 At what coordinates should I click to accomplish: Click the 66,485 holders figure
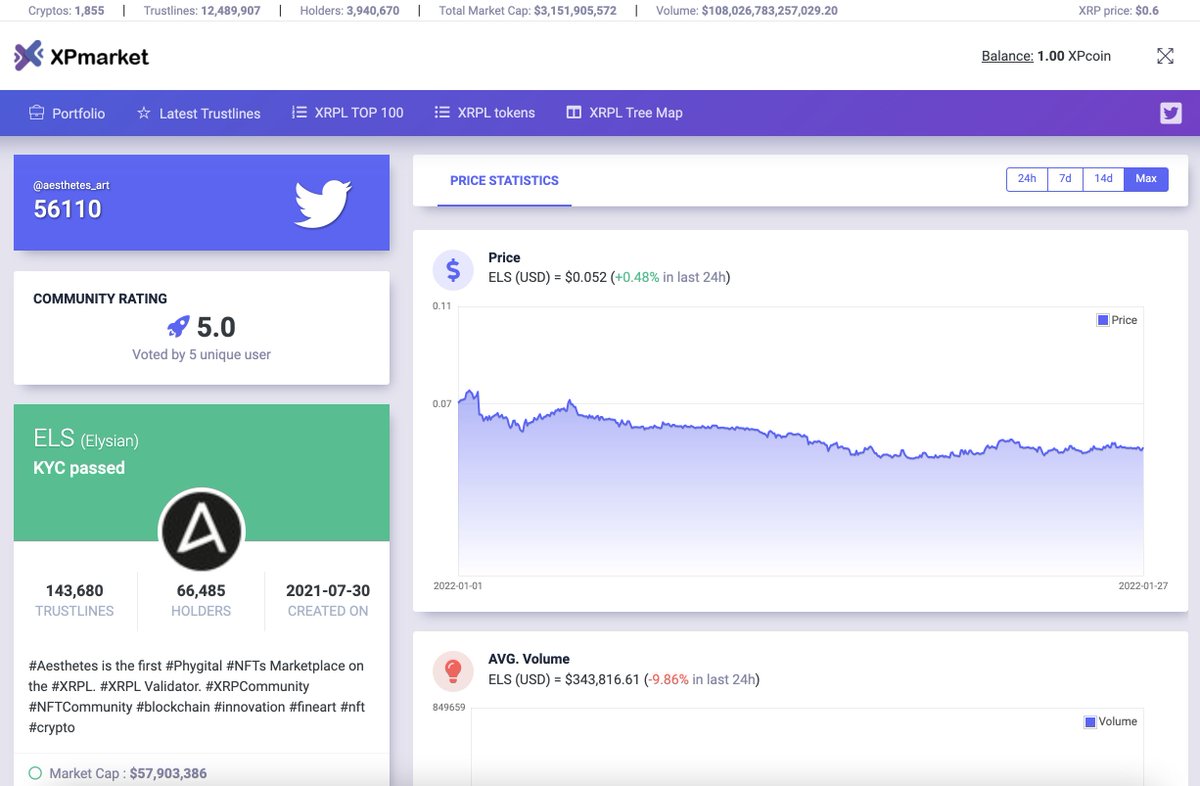pos(201,591)
